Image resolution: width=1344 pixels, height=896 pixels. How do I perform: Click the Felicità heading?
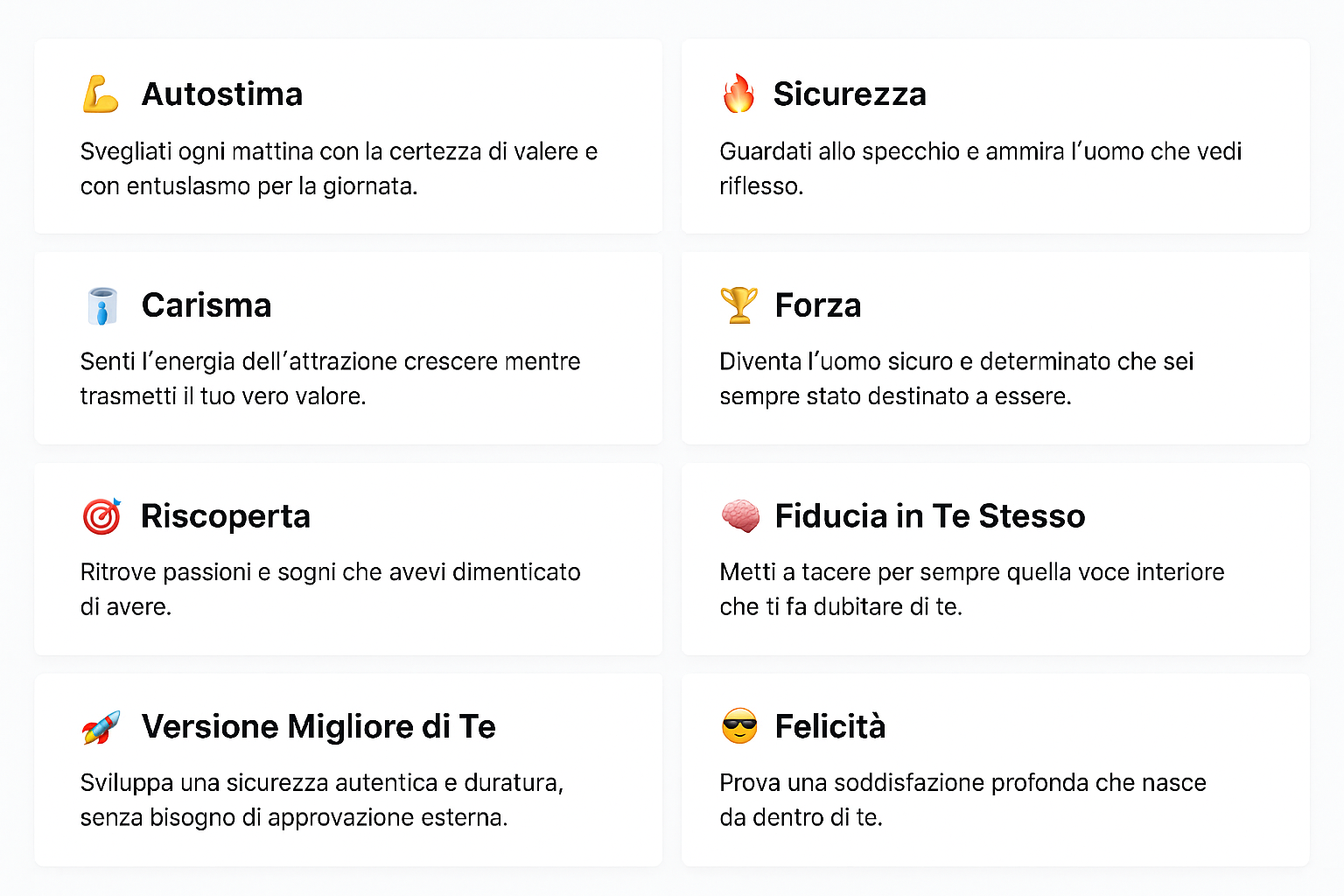point(830,726)
